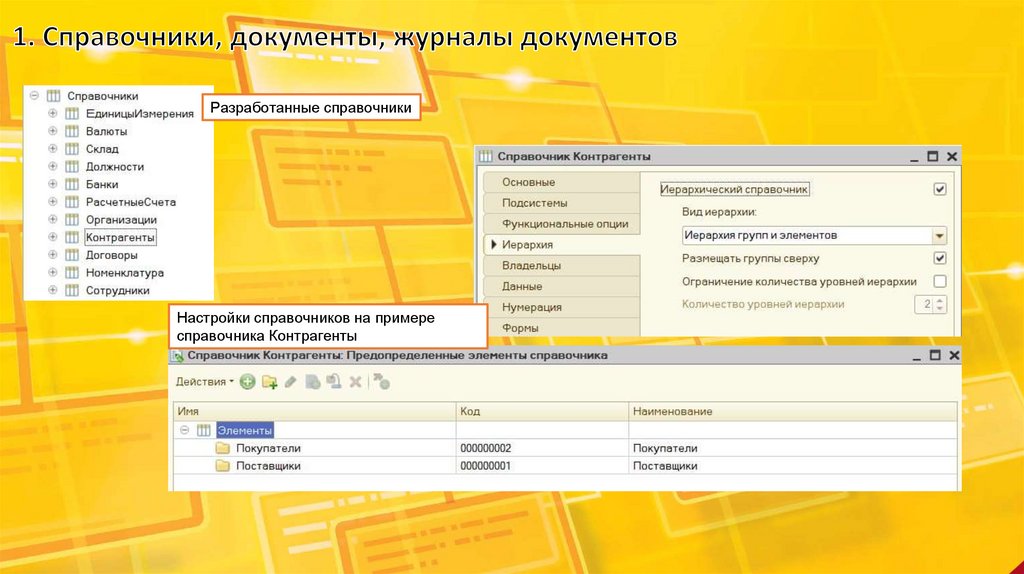
Task: Switch to the Подсистемы tab
Action: pyautogui.click(x=562, y=203)
